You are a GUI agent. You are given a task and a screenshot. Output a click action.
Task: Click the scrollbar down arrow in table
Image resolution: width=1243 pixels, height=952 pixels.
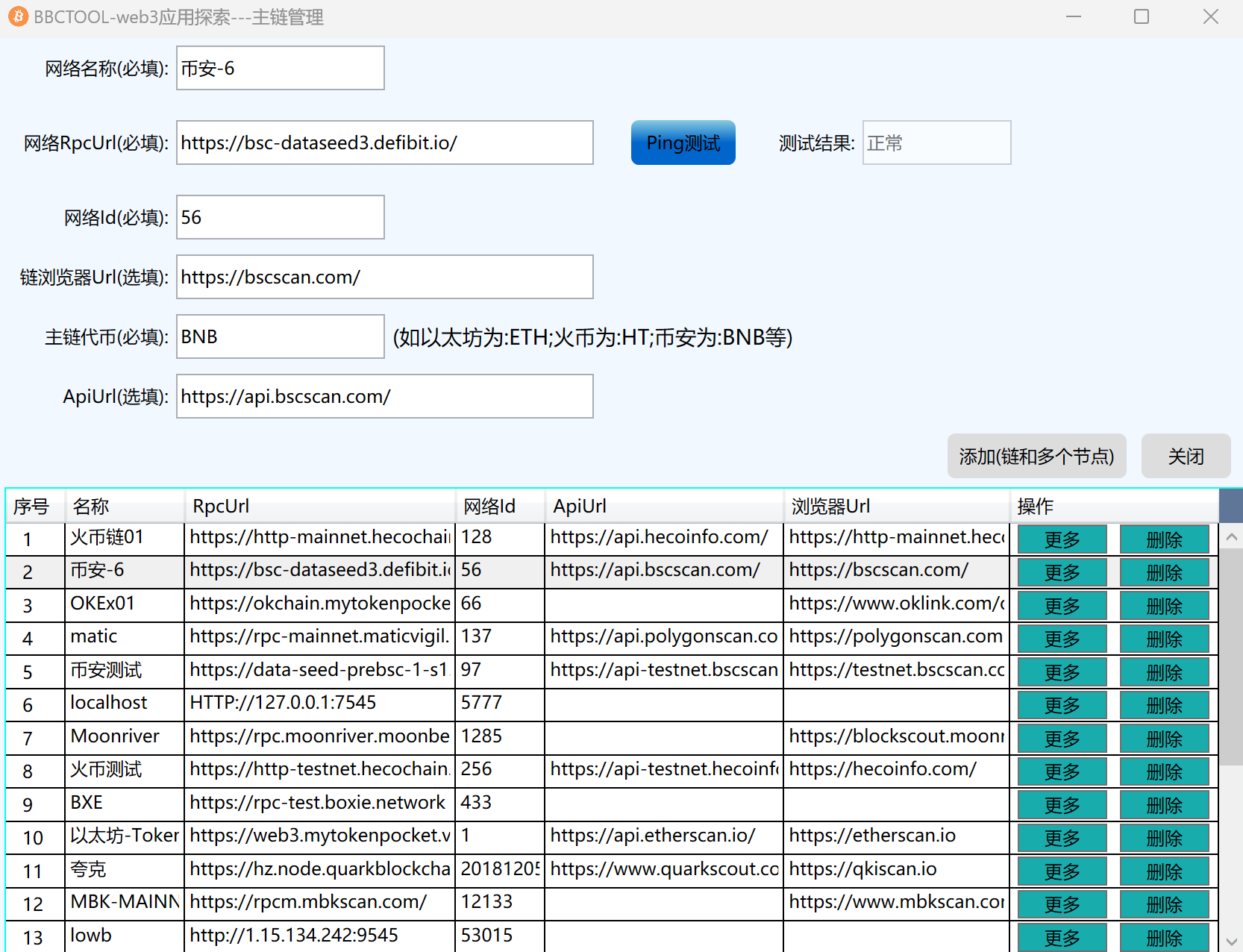(1231, 942)
